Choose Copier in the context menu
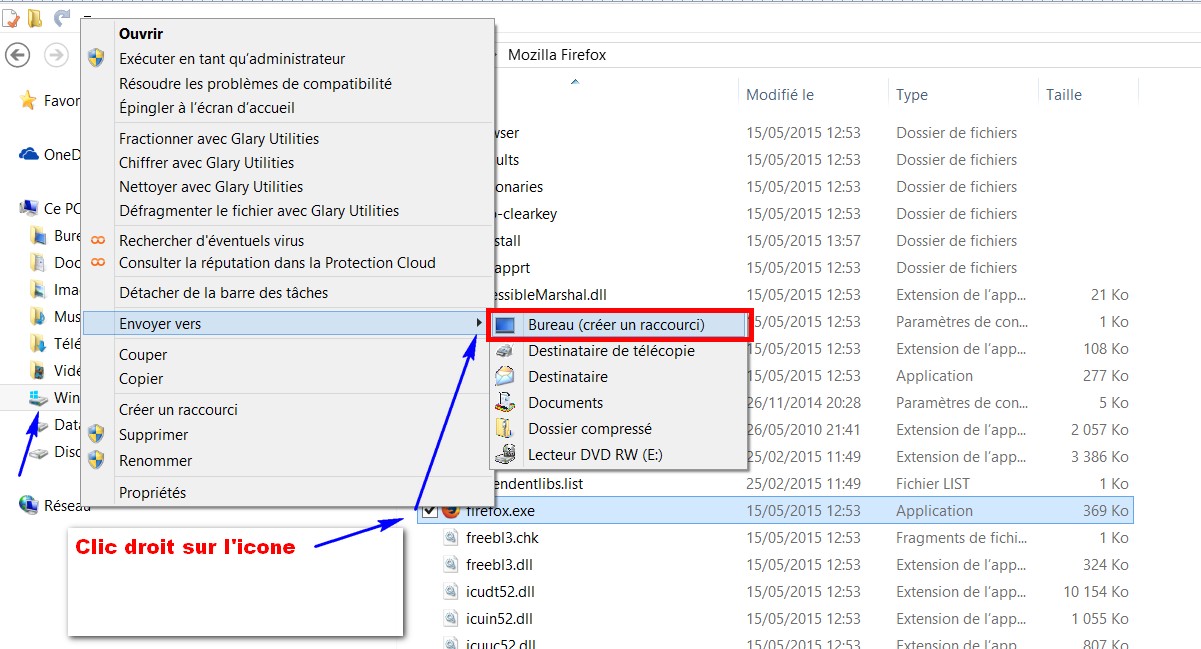 (x=141, y=379)
